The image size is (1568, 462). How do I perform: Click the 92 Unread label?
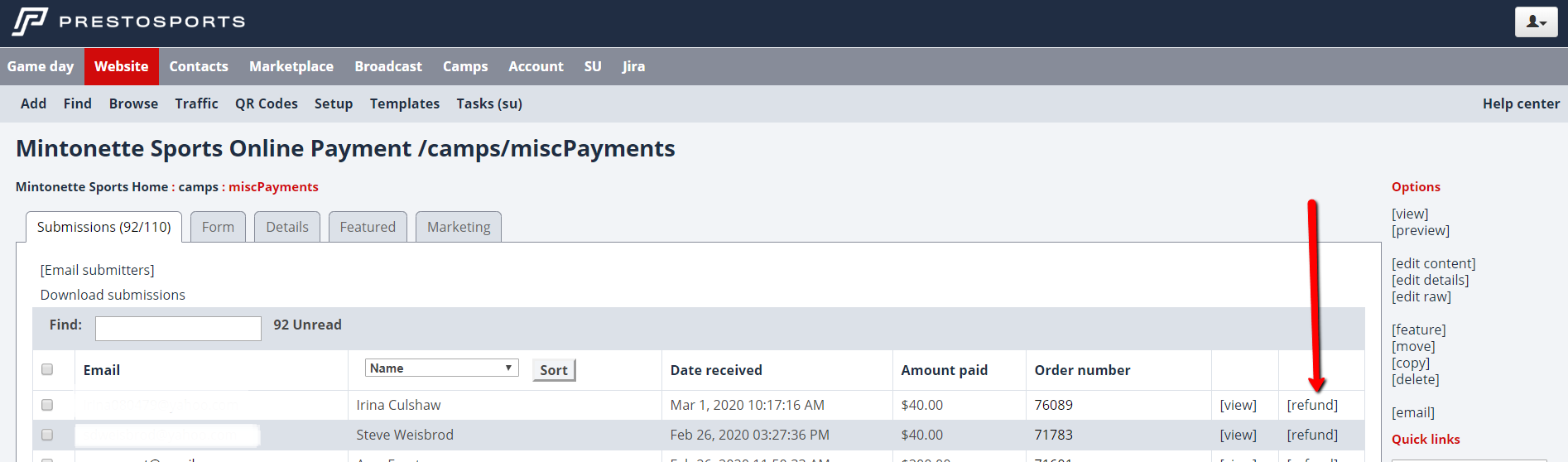307,325
